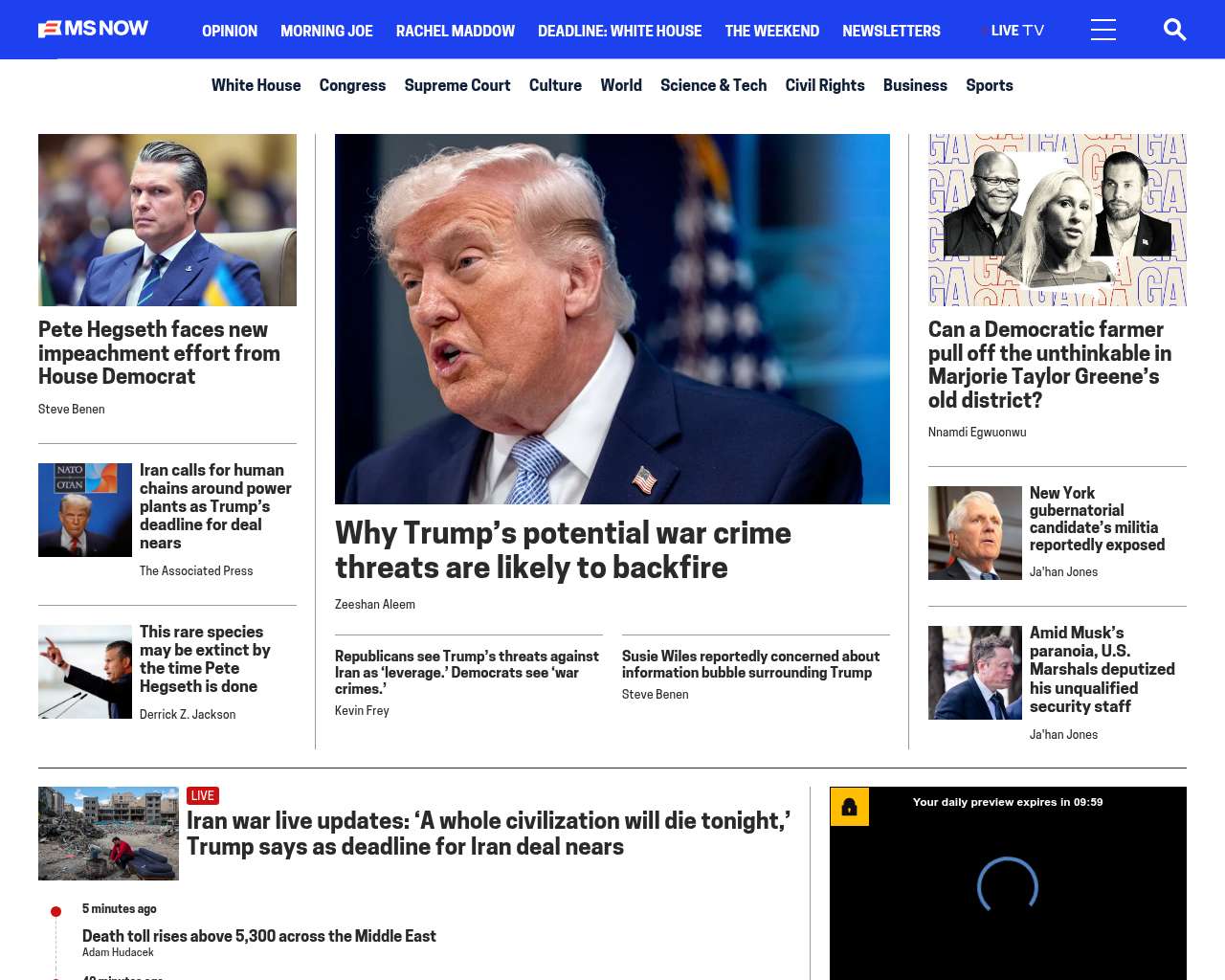1225x980 pixels.
Task: View author Steve Benen under Hegseth story
Action: pyautogui.click(x=72, y=410)
